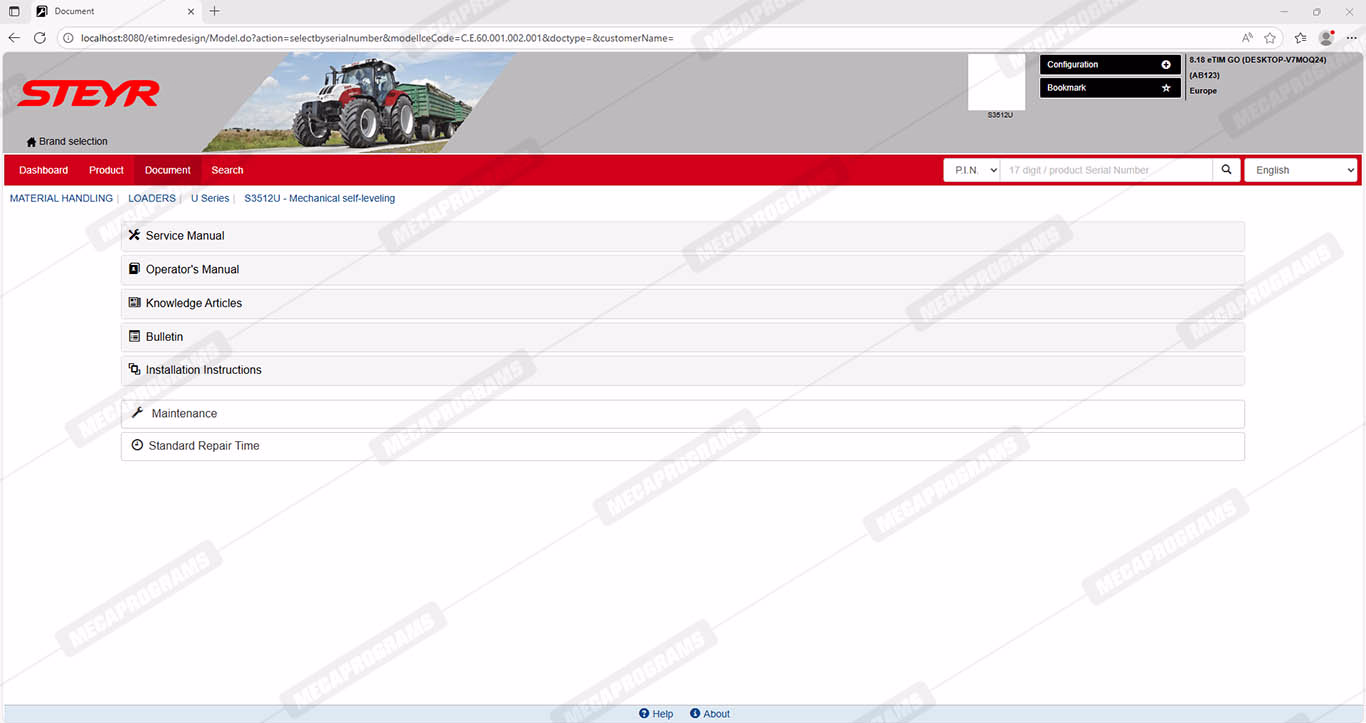This screenshot has height=723, width=1366.
Task: Click the Brand selection home icon
Action: click(x=31, y=142)
